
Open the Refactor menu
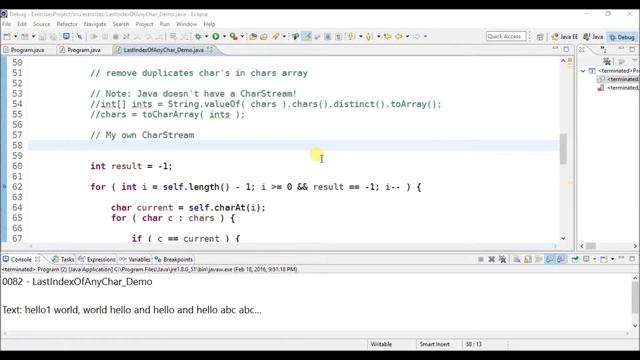click(67, 24)
